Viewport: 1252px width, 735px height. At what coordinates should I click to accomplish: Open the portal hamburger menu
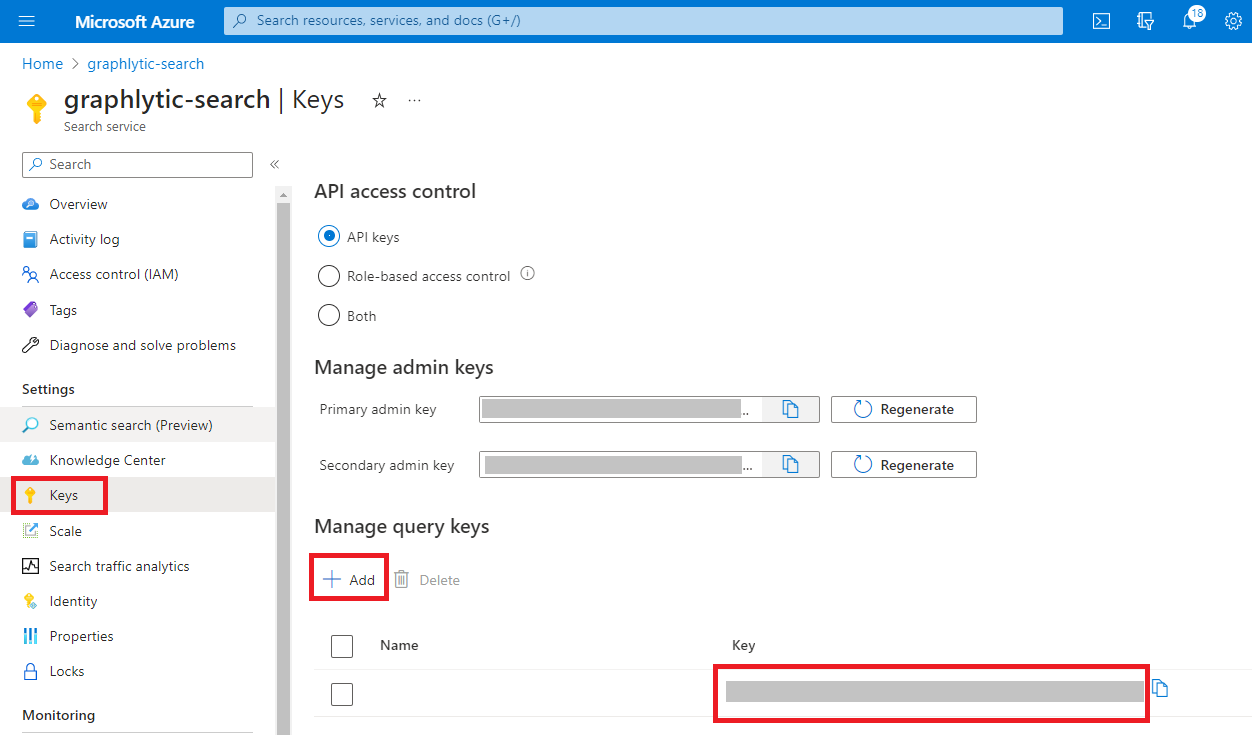click(27, 21)
